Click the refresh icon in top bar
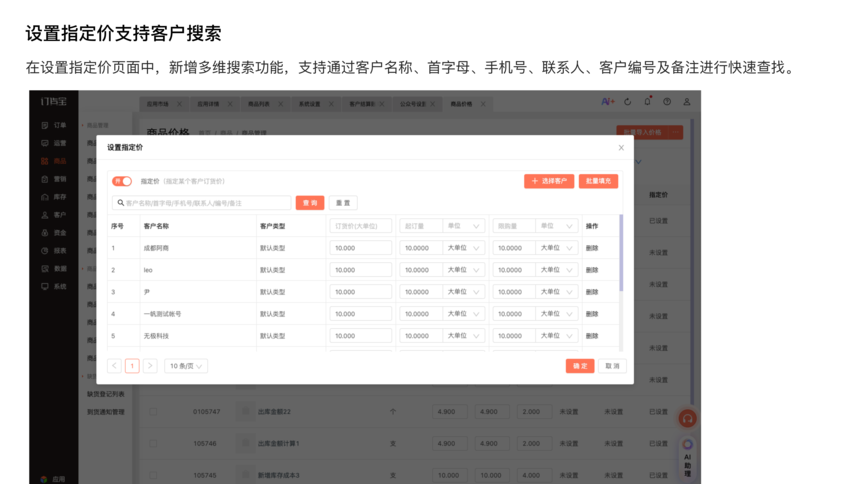This screenshot has width=860, height=484. point(628,102)
